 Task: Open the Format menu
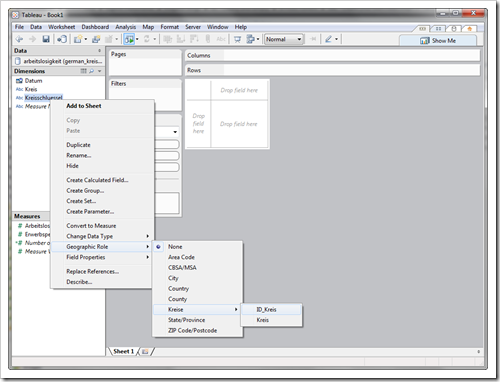(x=170, y=27)
